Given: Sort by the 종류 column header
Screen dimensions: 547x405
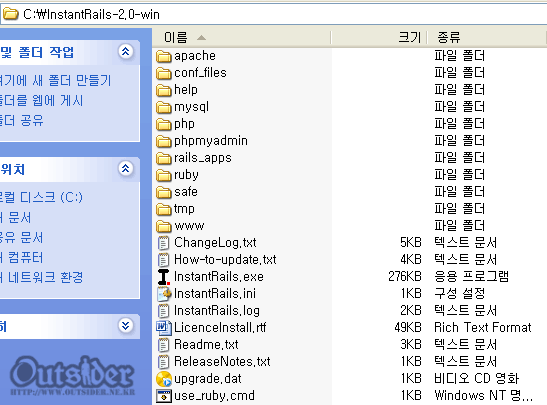Looking at the screenshot, I should 486,37.
